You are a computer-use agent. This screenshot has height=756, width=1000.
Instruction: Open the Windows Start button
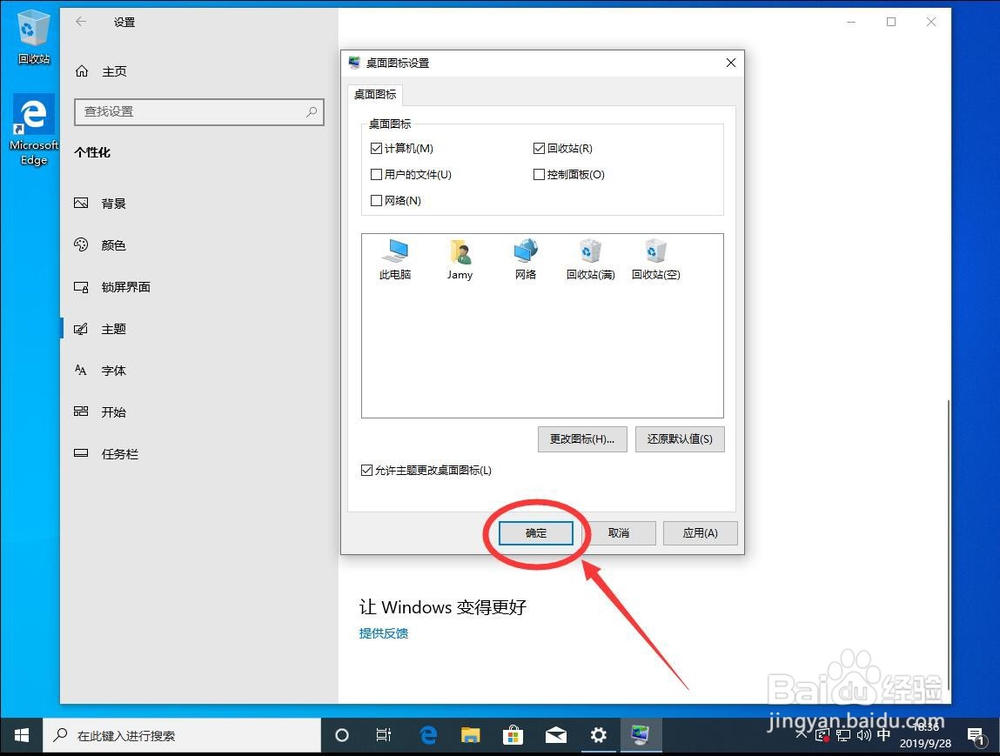(x=21, y=736)
